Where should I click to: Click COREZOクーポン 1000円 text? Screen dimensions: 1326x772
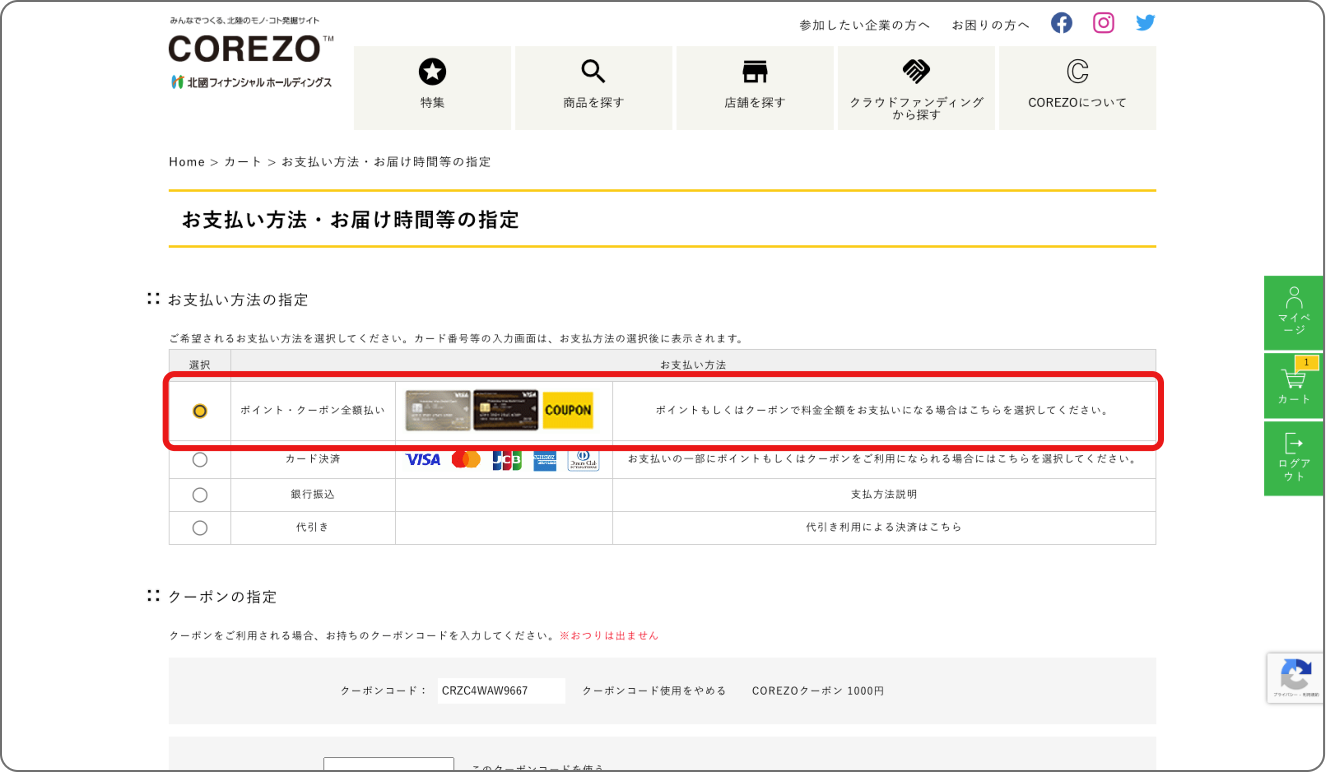pyautogui.click(x=818, y=691)
